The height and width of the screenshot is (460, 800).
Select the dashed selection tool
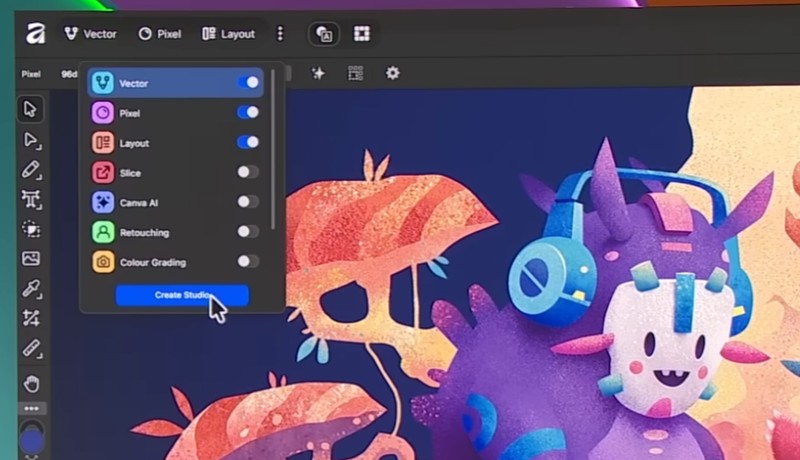pos(31,229)
